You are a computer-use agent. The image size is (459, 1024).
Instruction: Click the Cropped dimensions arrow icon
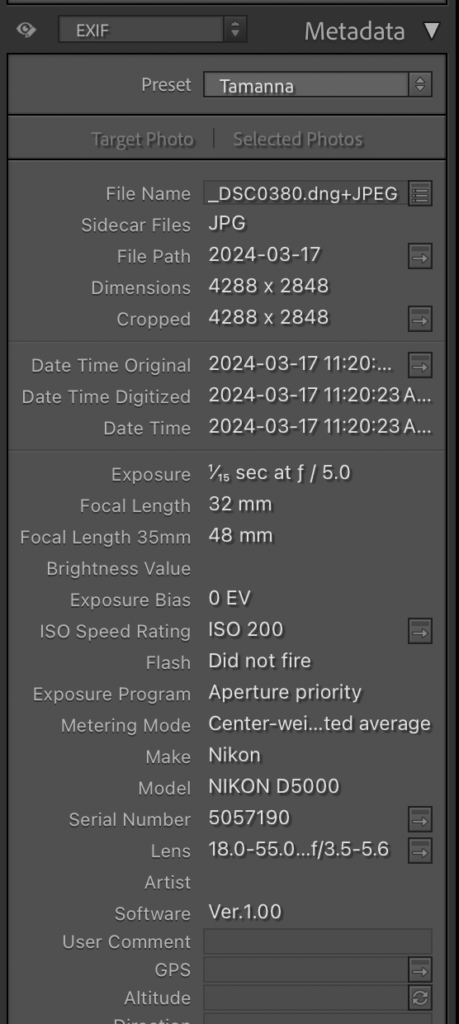point(420,319)
